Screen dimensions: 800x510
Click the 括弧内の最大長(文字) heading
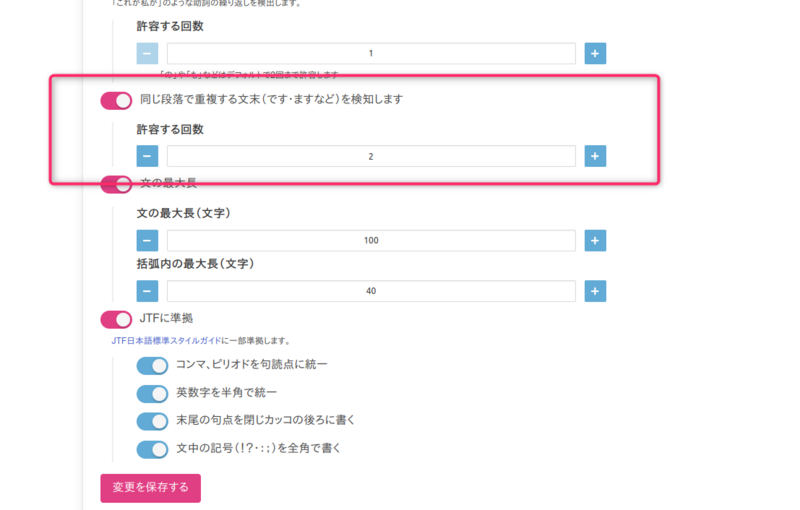click(195, 264)
